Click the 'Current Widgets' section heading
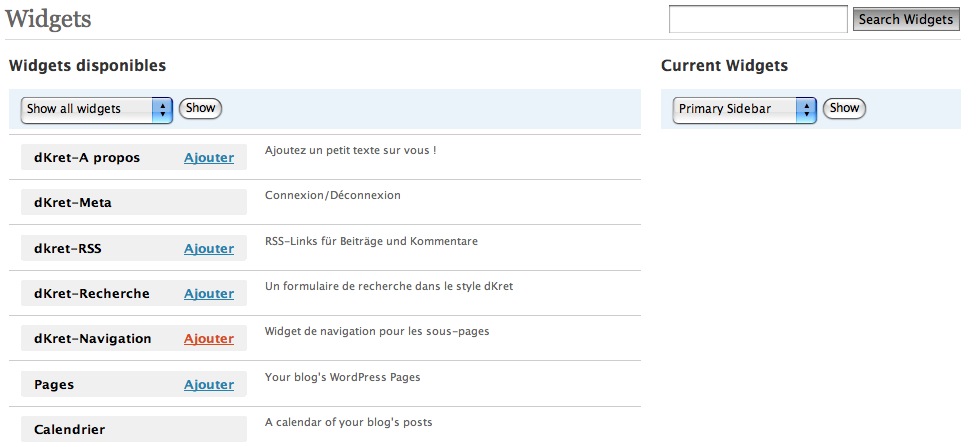Screen dimensions: 976x447 (725, 66)
